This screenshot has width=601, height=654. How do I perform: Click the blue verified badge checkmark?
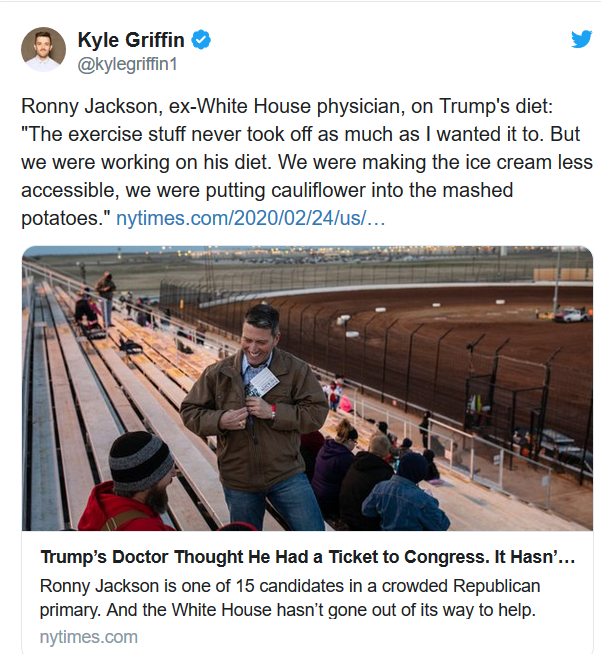(x=201, y=40)
